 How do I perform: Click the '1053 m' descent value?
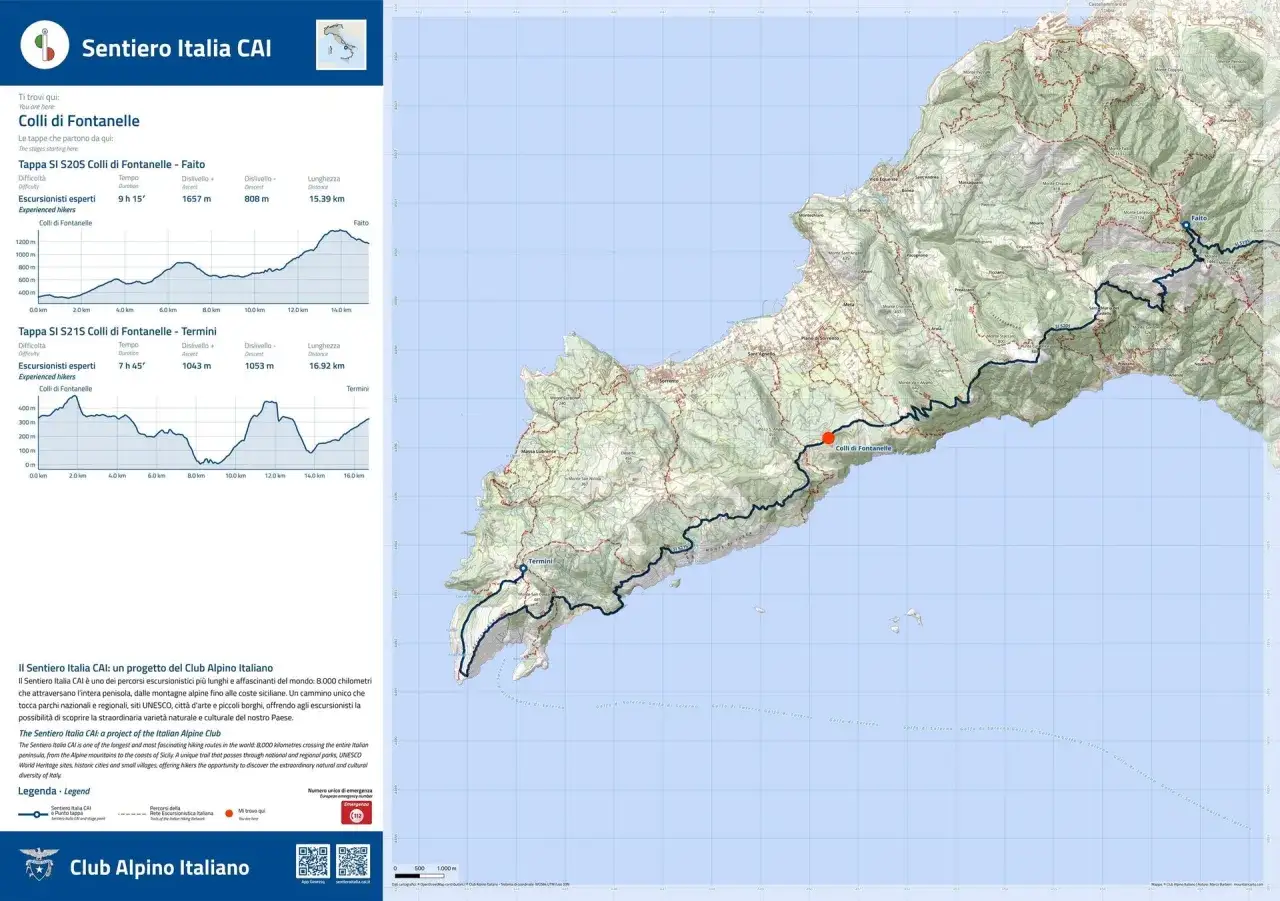click(259, 366)
